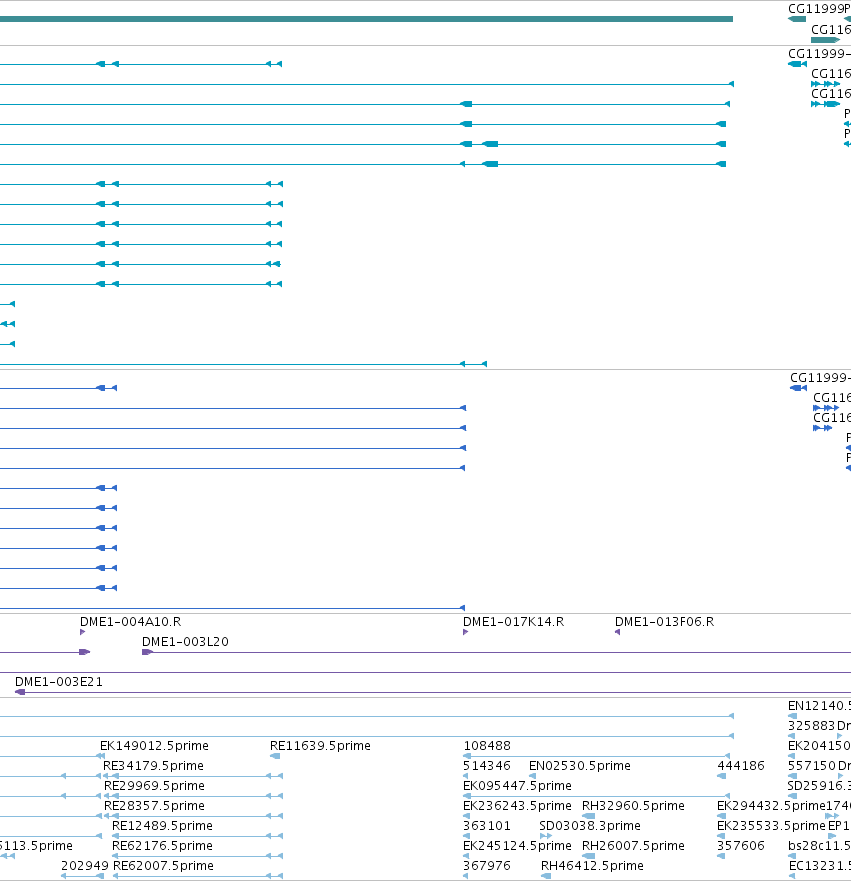Click the RH32960.5prime label
851x881 pixels.
pyautogui.click(x=634, y=806)
